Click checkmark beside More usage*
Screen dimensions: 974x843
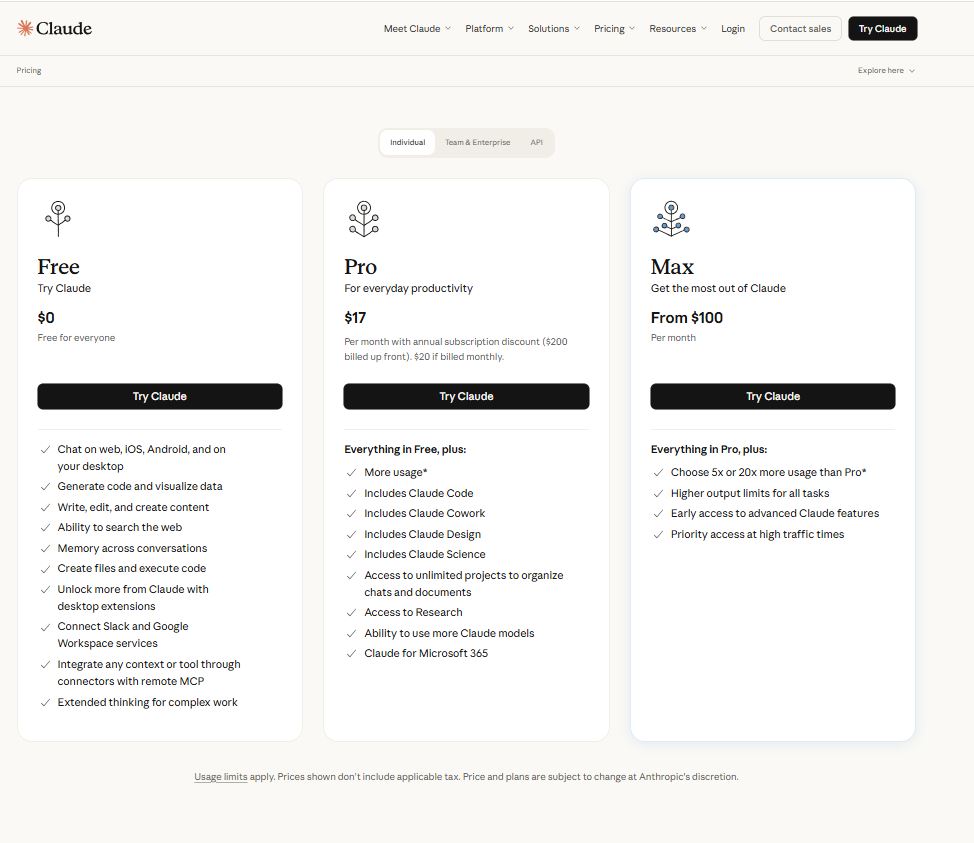(352, 473)
